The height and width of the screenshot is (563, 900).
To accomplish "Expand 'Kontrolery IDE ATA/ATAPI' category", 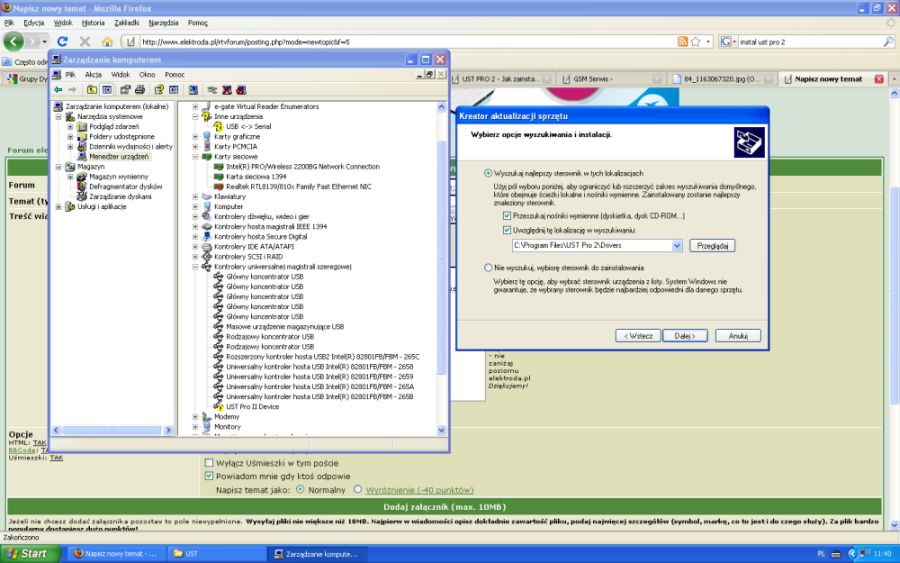I will [195, 247].
